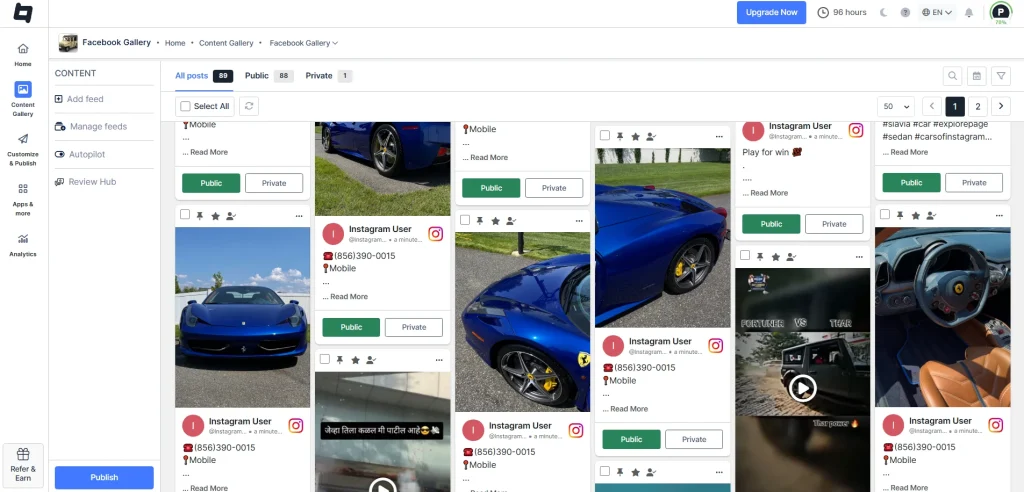Viewport: 1024px width, 492px height.
Task: Open the calendar date filter icon
Action: pyautogui.click(x=976, y=76)
